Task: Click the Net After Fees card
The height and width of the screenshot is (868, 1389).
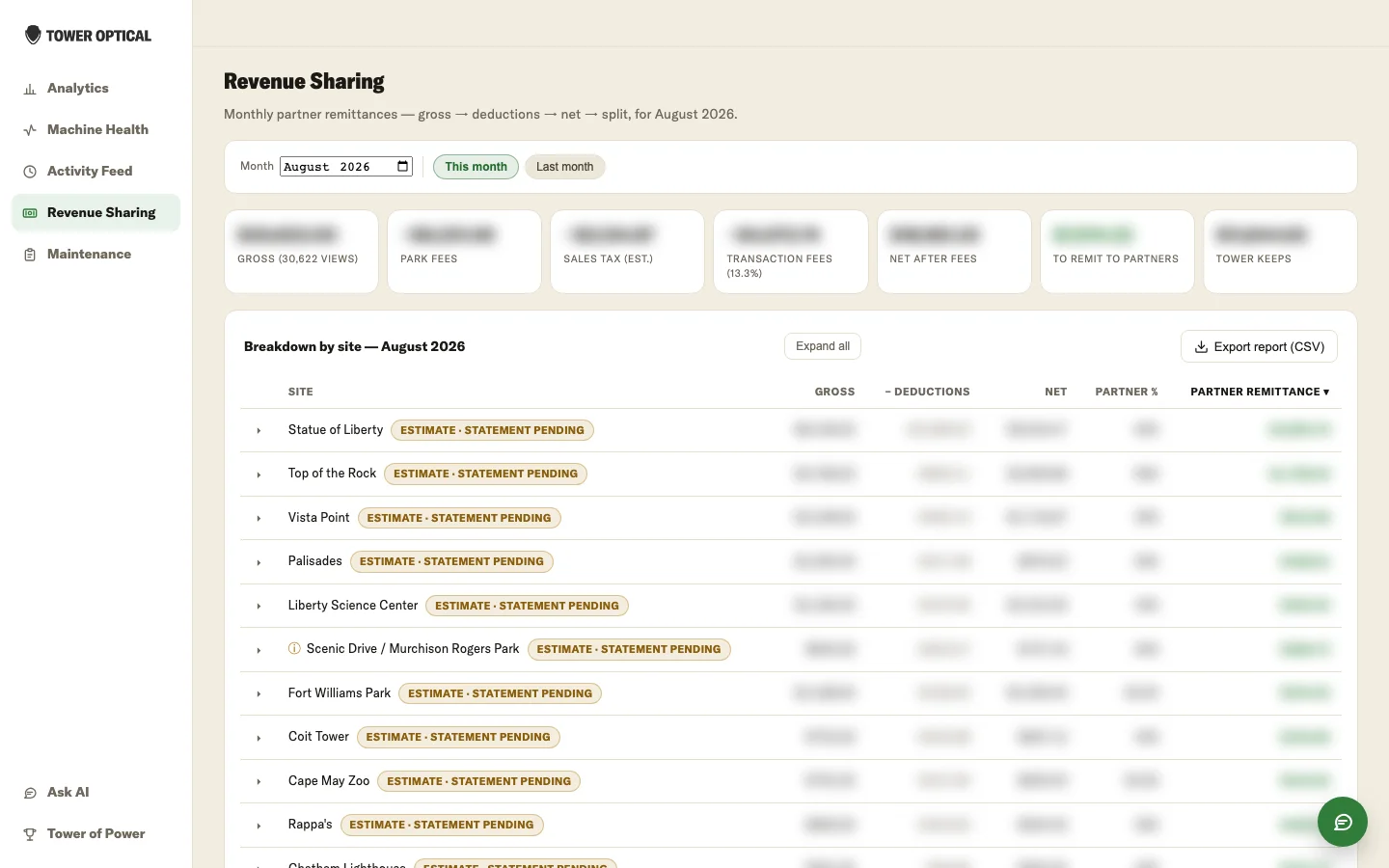Action: coord(954,252)
